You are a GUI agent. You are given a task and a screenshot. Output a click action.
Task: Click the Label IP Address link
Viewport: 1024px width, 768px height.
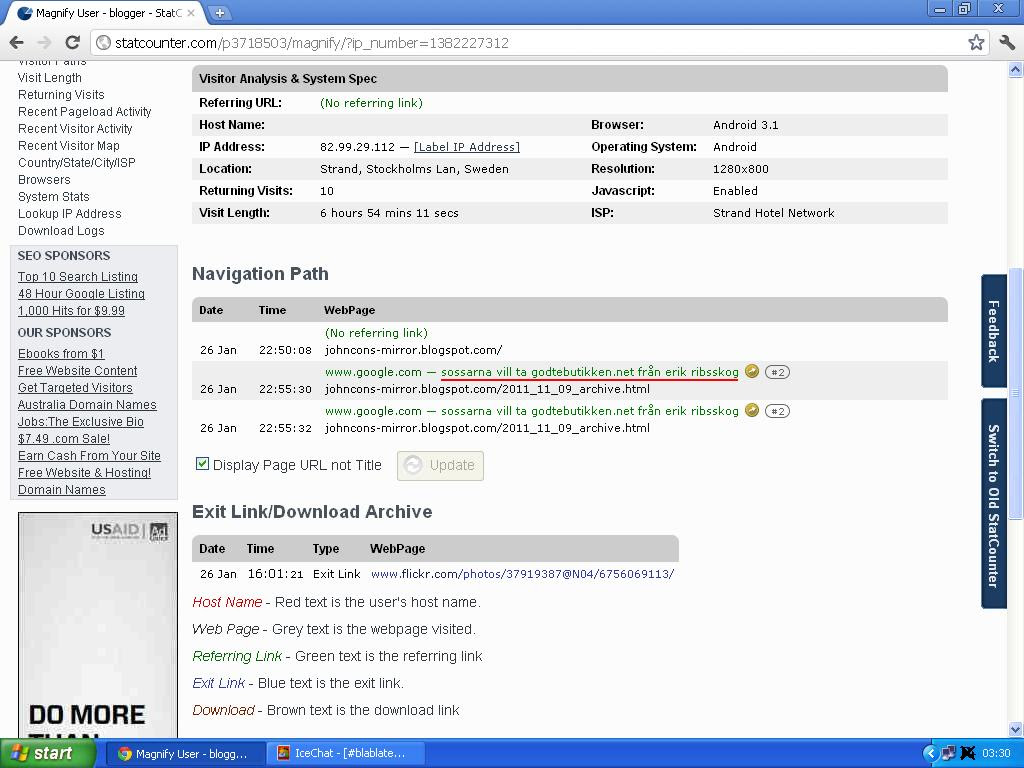click(467, 147)
